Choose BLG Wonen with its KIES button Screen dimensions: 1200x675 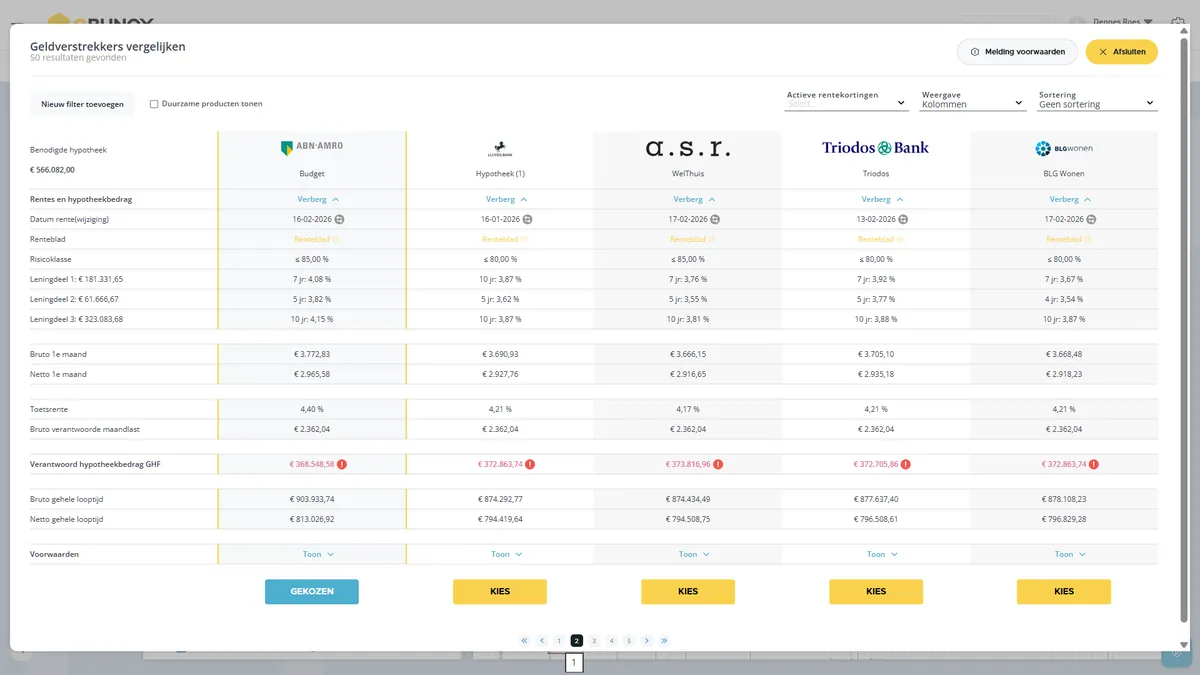[1064, 592]
